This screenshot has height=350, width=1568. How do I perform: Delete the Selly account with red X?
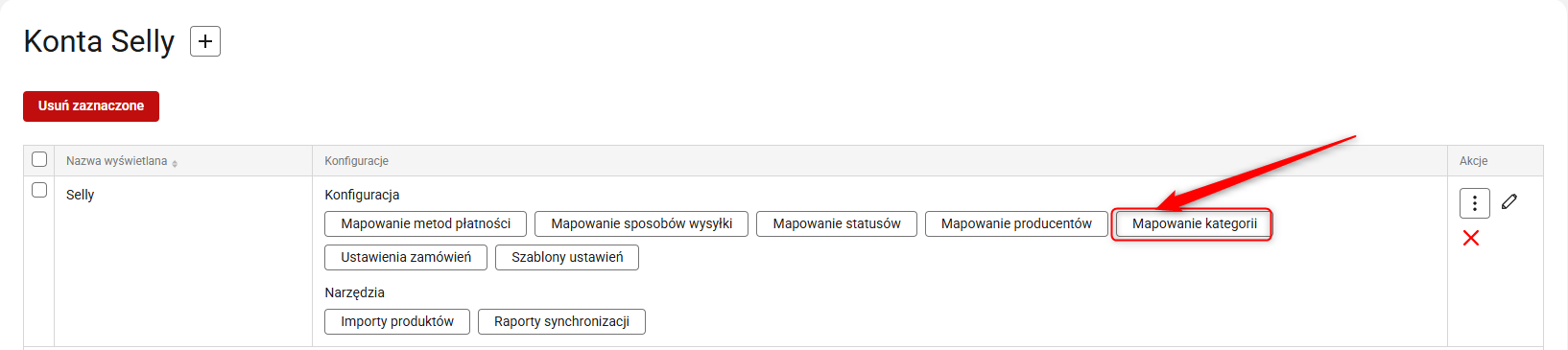tap(1471, 238)
